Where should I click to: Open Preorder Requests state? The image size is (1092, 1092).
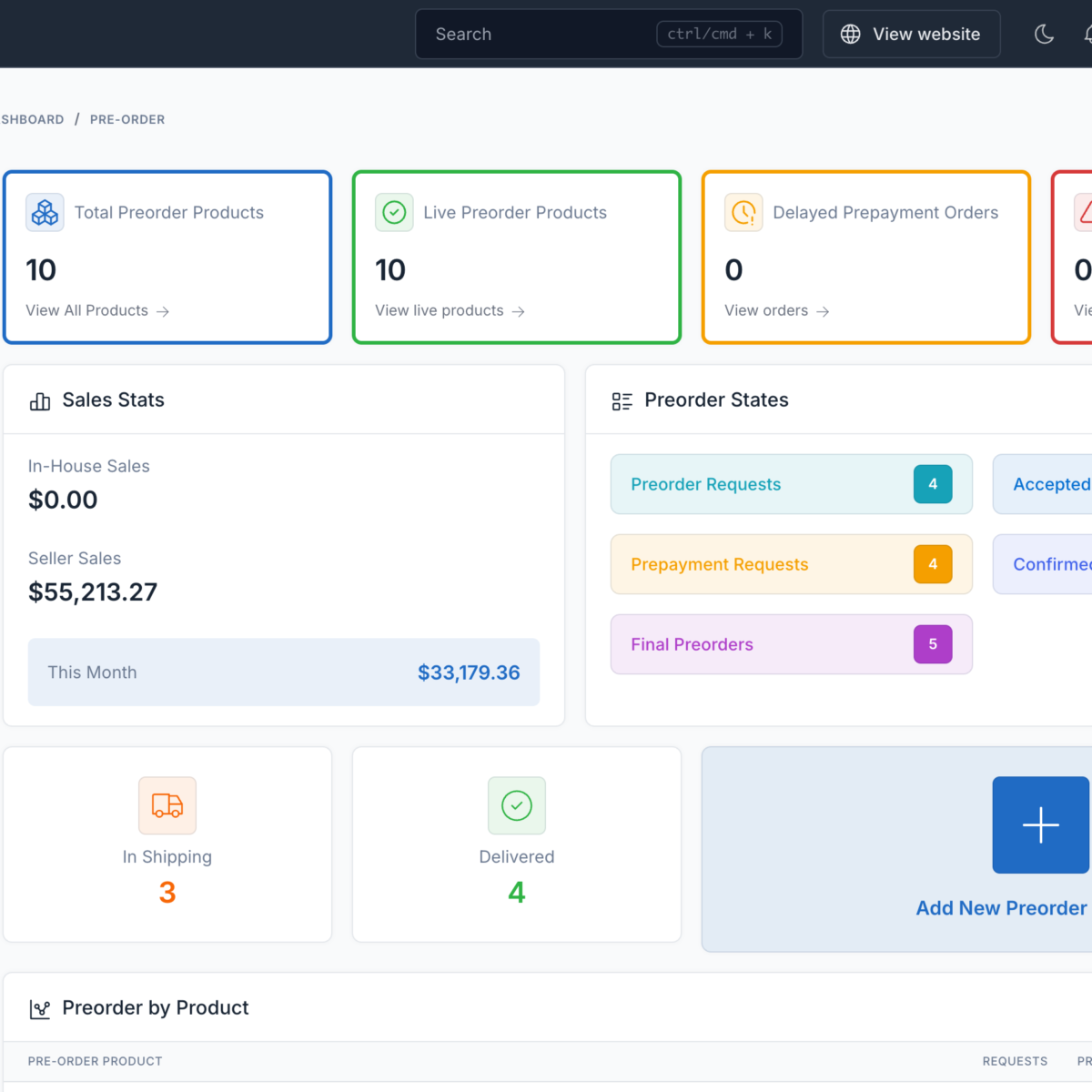pos(792,484)
